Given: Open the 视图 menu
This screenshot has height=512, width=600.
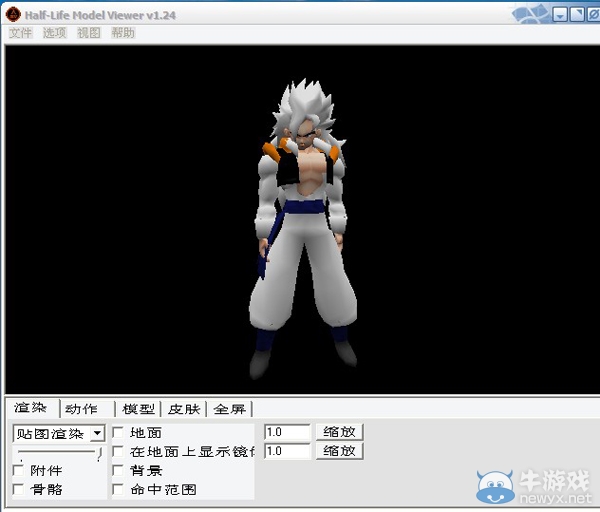Looking at the screenshot, I should coord(88,33).
